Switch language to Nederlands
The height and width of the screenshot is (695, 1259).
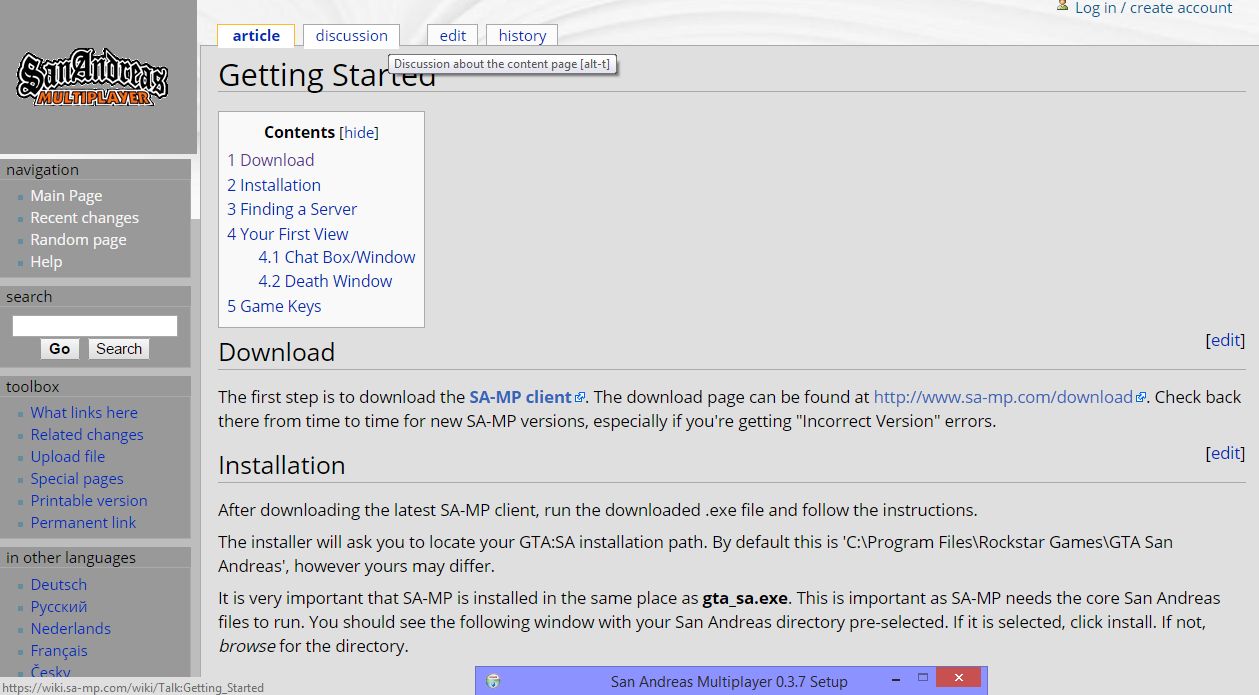coord(70,629)
